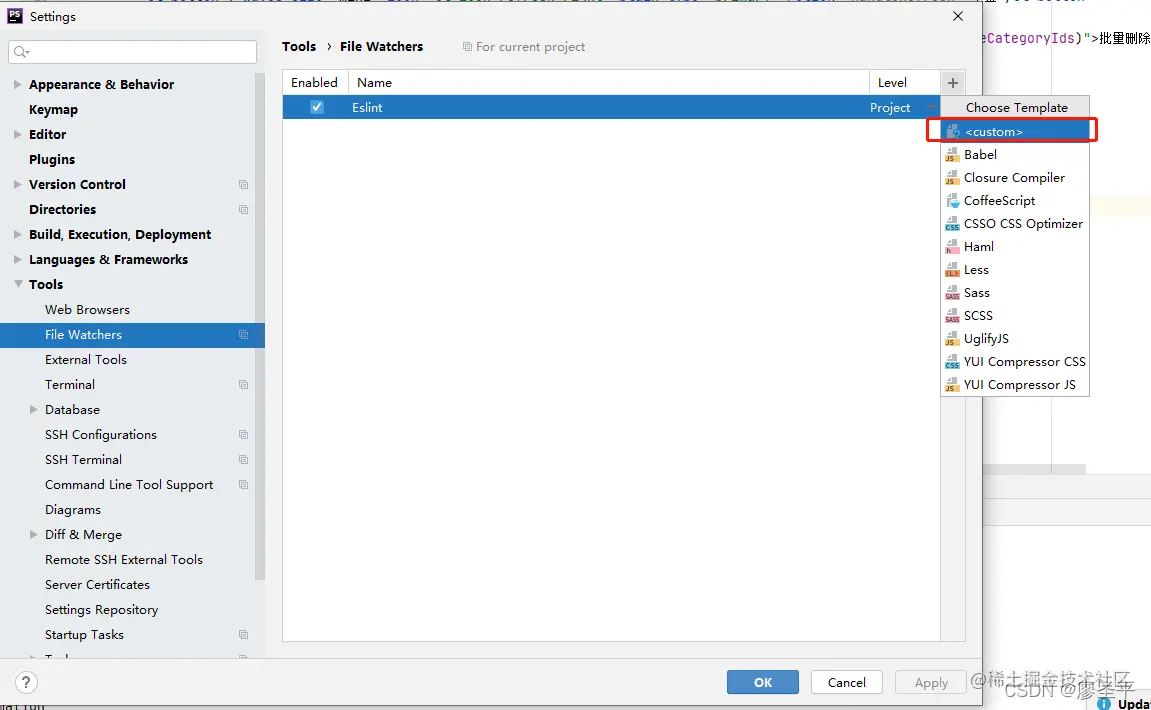Image resolution: width=1151 pixels, height=710 pixels.
Task: Click the YUI Compressor CSS icon
Action: click(x=952, y=362)
